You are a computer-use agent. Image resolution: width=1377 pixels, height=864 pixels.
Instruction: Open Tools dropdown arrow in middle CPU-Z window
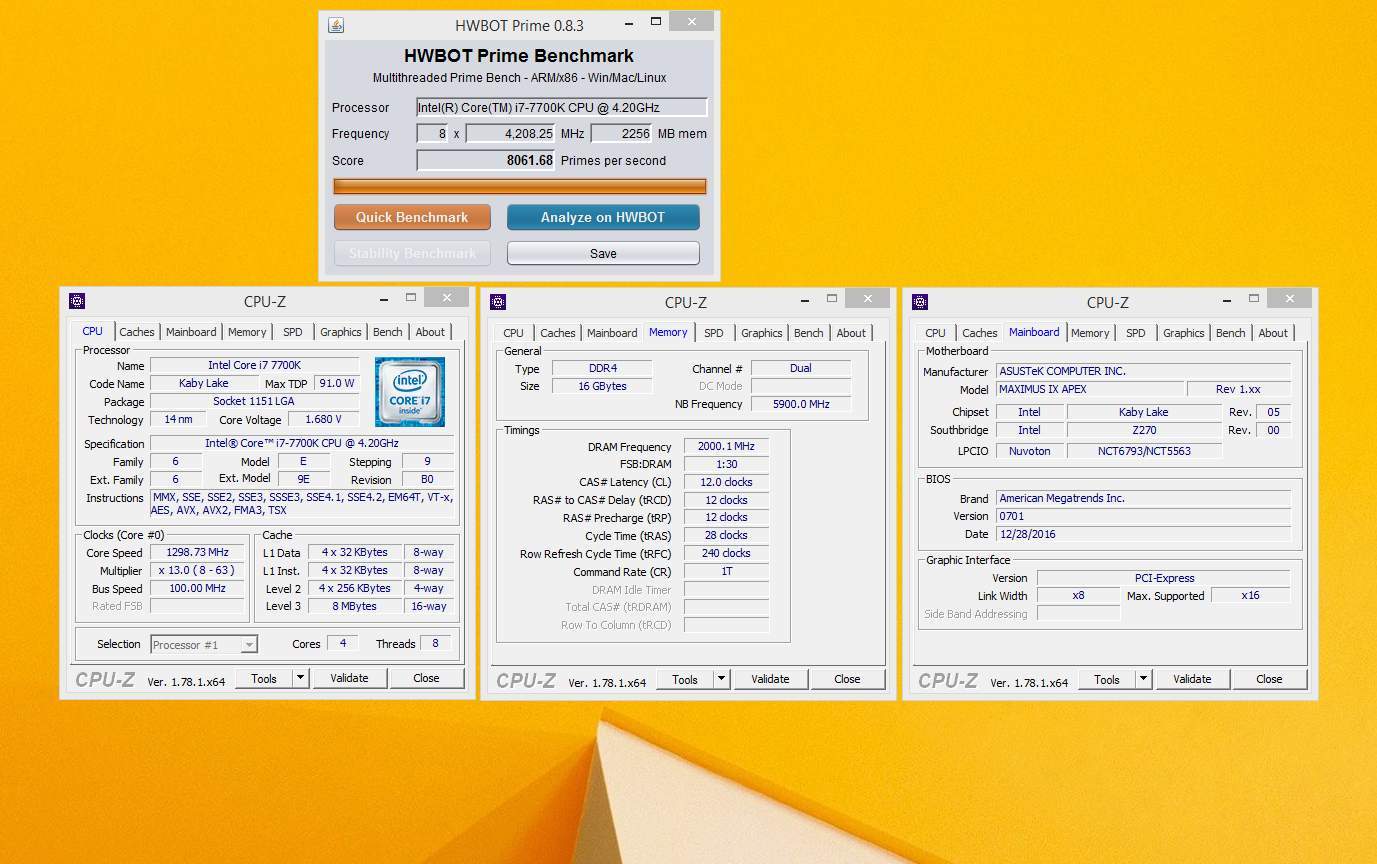[x=721, y=679]
